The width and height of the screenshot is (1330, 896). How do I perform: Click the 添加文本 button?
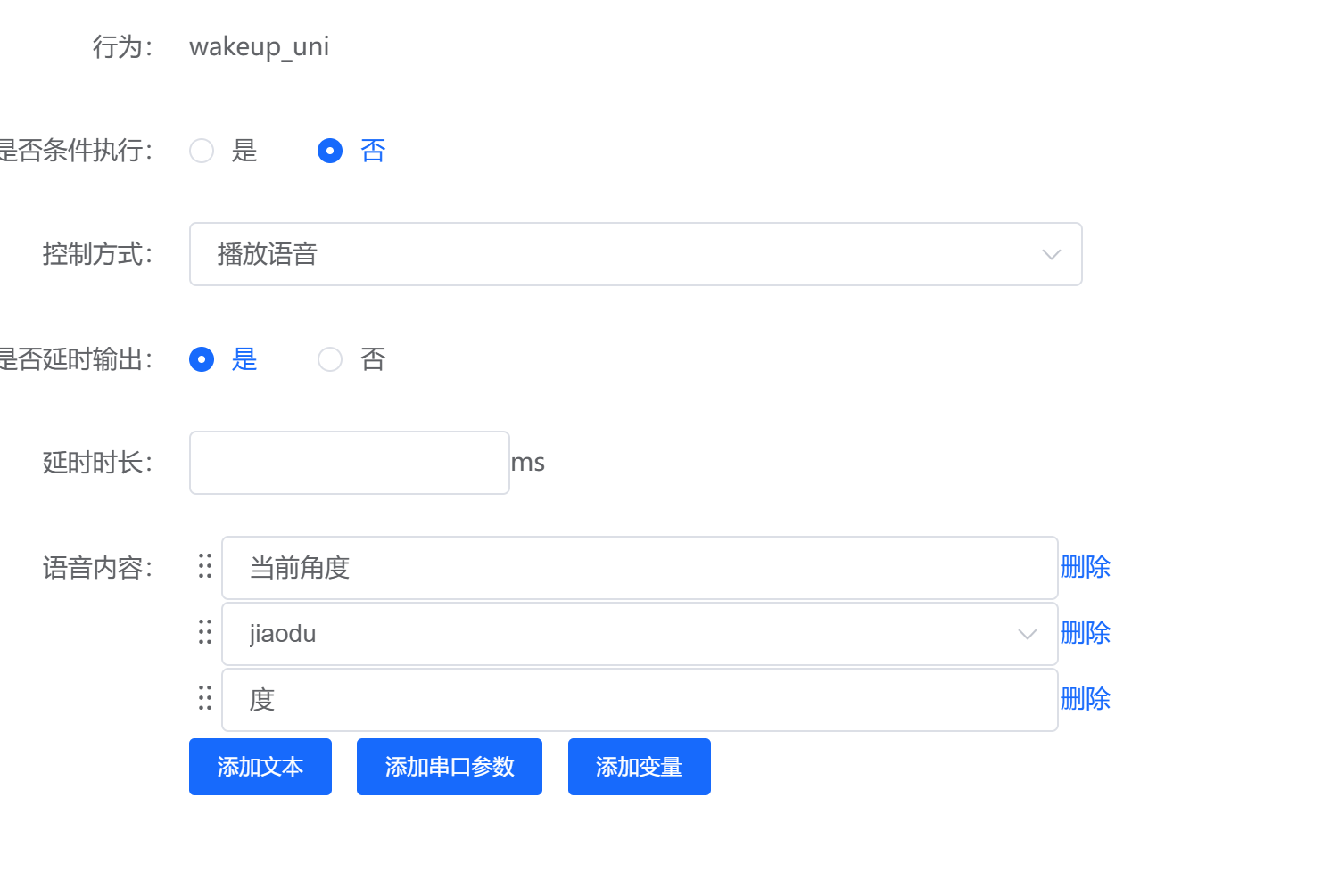(x=260, y=766)
